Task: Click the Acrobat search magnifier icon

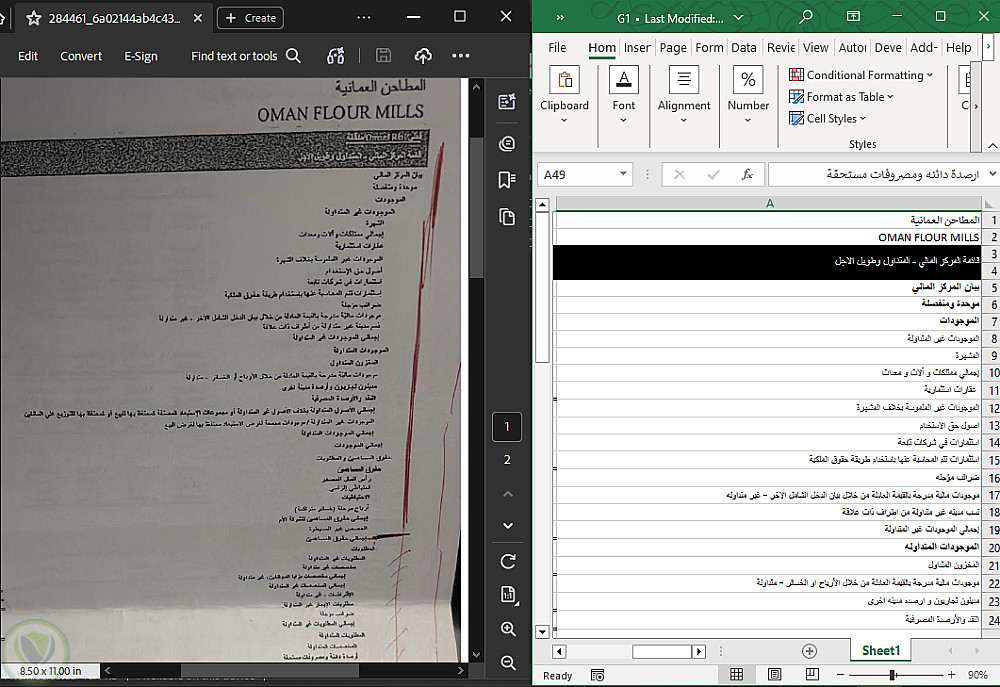Action: coord(293,56)
